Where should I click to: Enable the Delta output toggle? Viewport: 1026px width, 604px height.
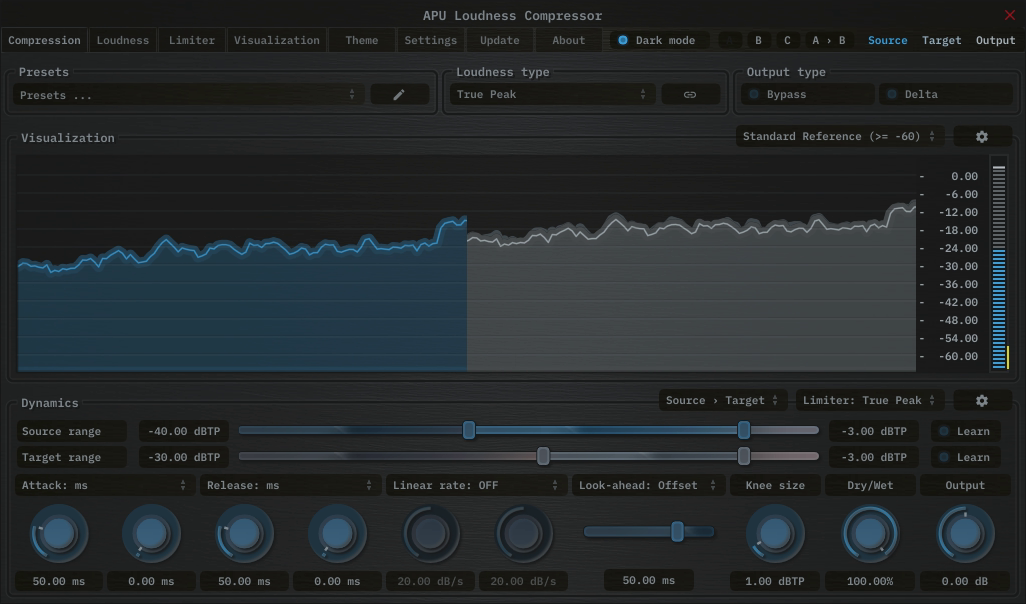pos(944,94)
